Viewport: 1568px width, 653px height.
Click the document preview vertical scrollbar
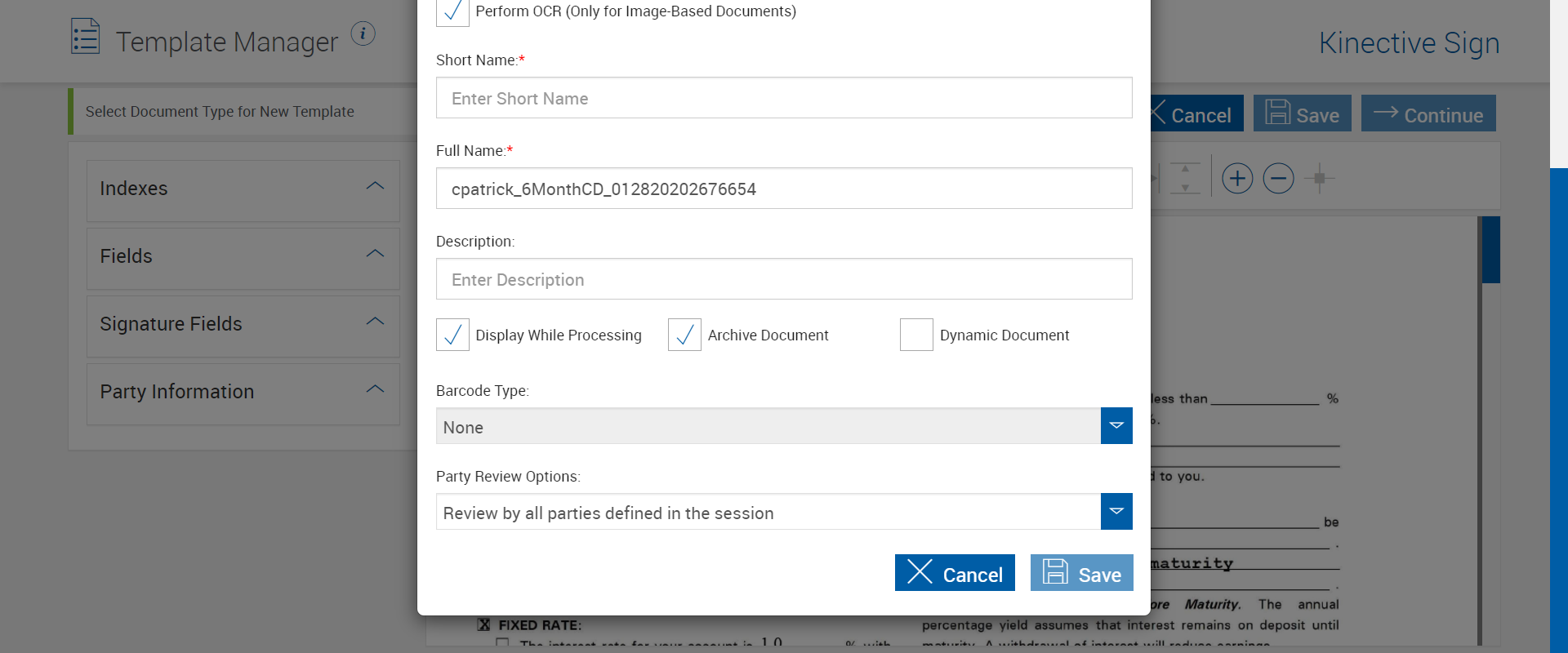pos(1490,250)
